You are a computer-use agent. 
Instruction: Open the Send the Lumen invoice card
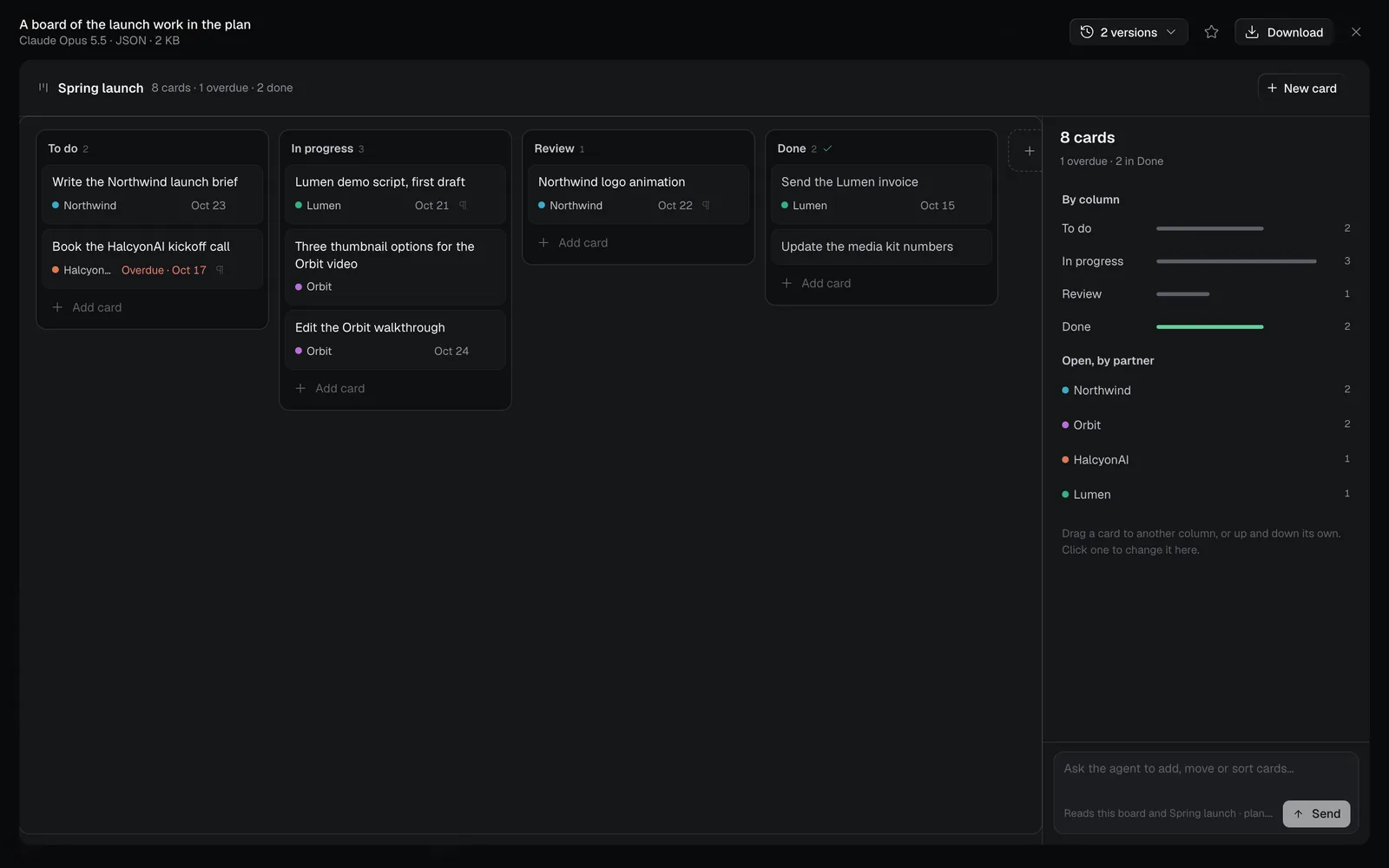(881, 194)
